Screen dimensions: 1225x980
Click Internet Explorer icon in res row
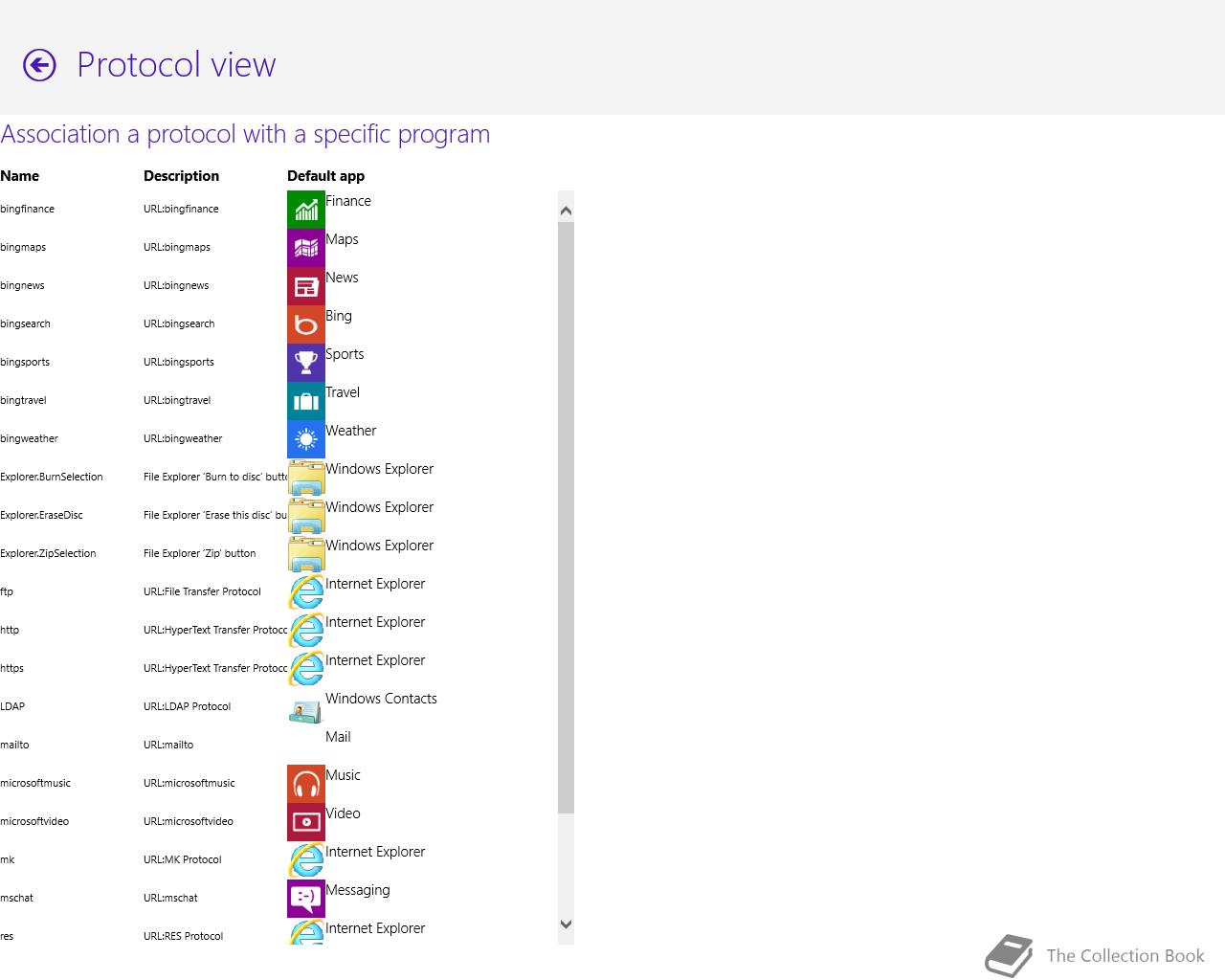coord(306,932)
